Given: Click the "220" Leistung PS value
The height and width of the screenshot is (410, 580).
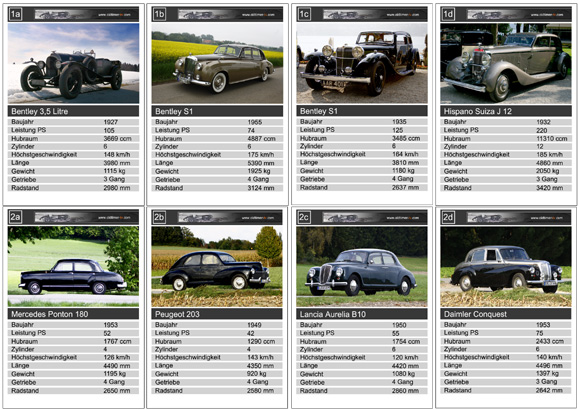Looking at the screenshot, I should [x=542, y=130].
